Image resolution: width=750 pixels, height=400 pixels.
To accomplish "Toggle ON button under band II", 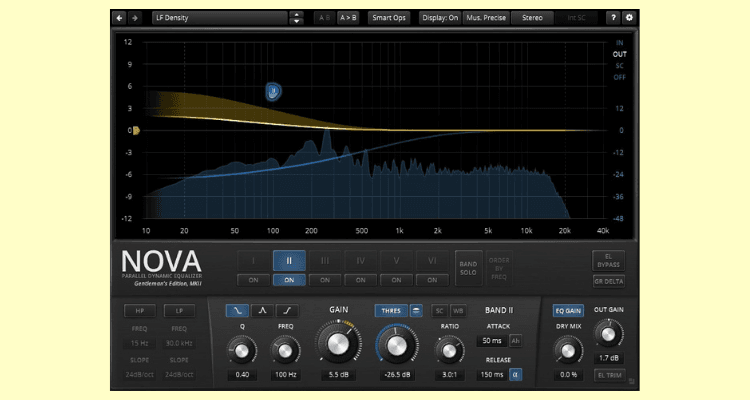I will (289, 280).
